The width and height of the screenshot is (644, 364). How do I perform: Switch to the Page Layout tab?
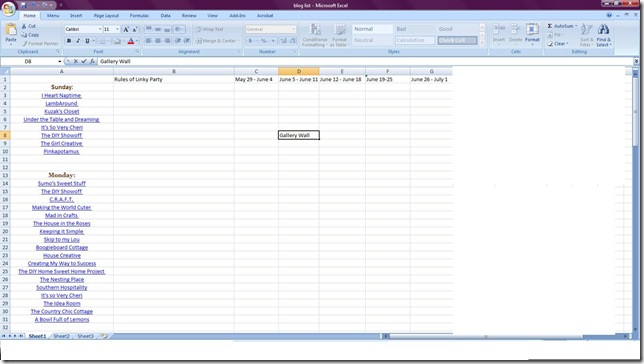(106, 16)
